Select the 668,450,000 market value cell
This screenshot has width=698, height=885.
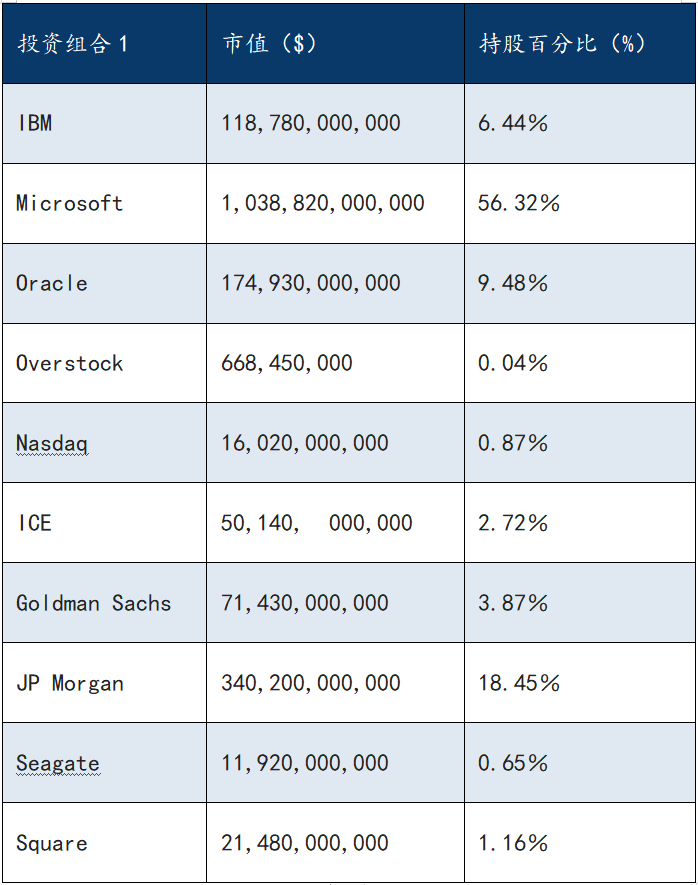(287, 364)
